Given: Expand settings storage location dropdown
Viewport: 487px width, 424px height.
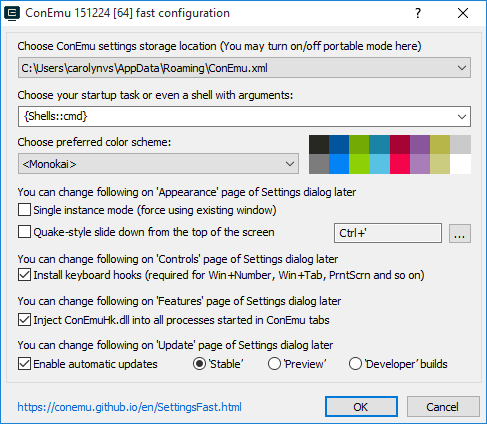Looking at the screenshot, I should [x=244, y=68].
